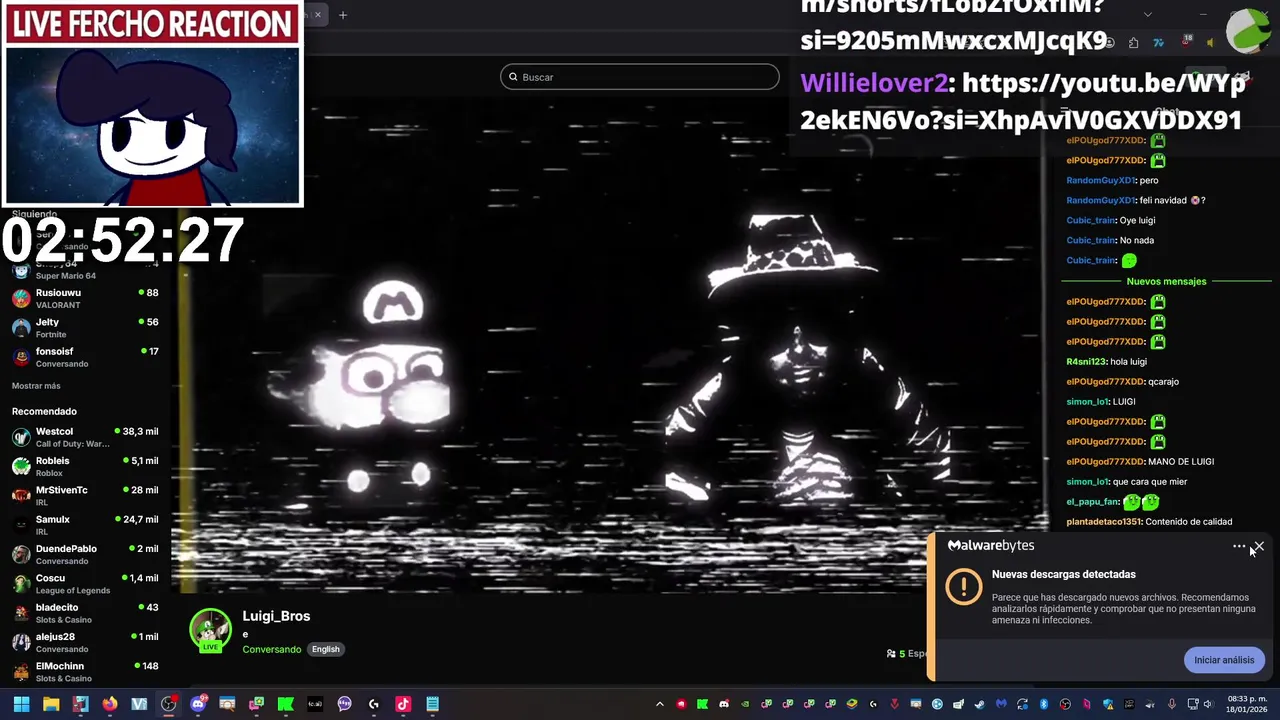Open Robleis recommended channel

click(x=85, y=466)
